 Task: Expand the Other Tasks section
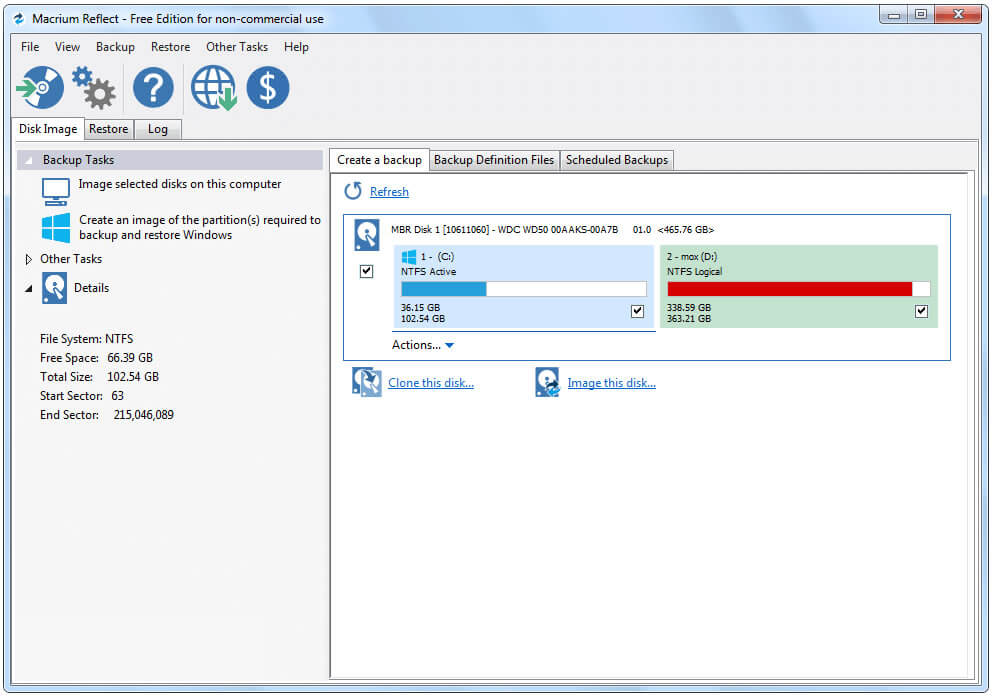click(29, 259)
